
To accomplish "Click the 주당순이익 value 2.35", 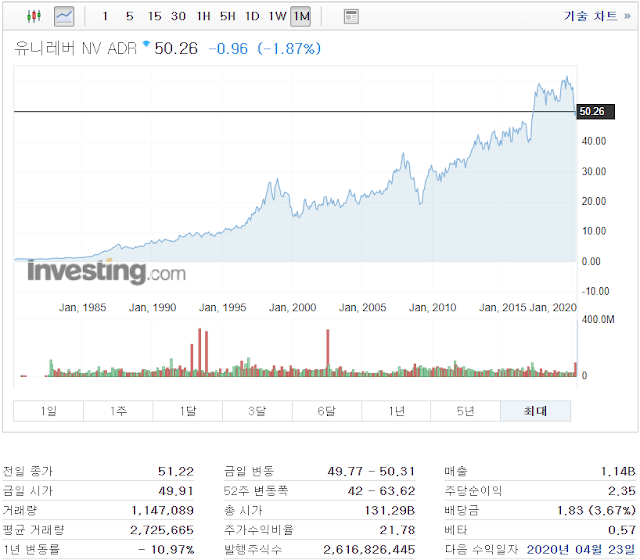I will point(622,491).
